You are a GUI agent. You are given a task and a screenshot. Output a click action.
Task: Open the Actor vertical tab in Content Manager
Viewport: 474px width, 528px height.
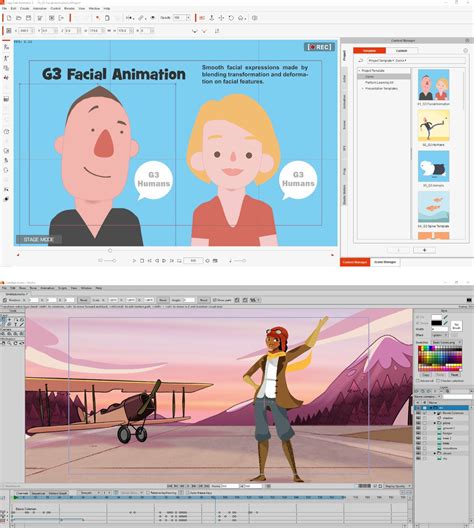click(344, 79)
